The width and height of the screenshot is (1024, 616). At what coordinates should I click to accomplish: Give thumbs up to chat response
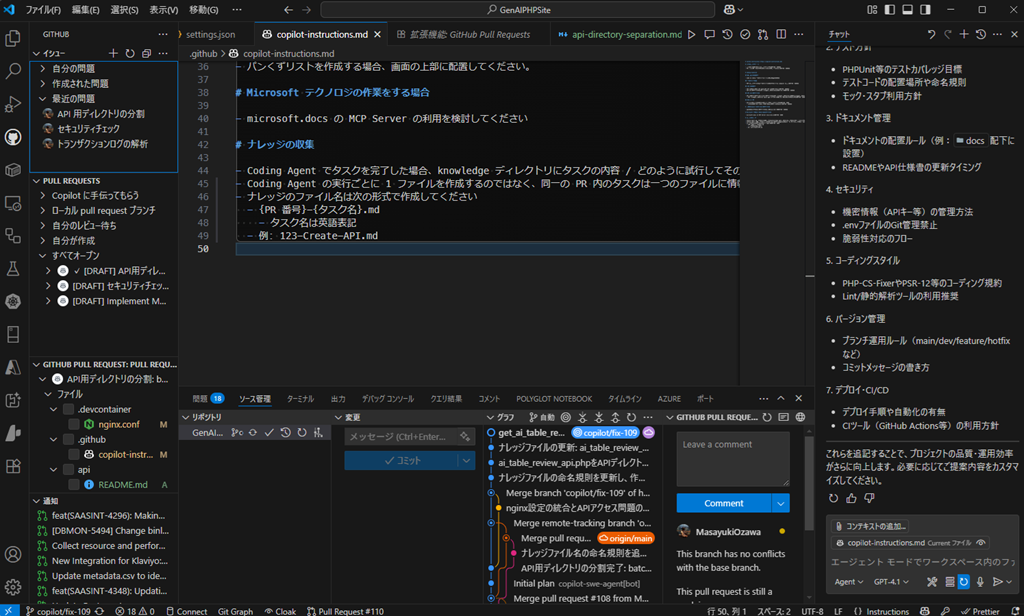point(851,498)
